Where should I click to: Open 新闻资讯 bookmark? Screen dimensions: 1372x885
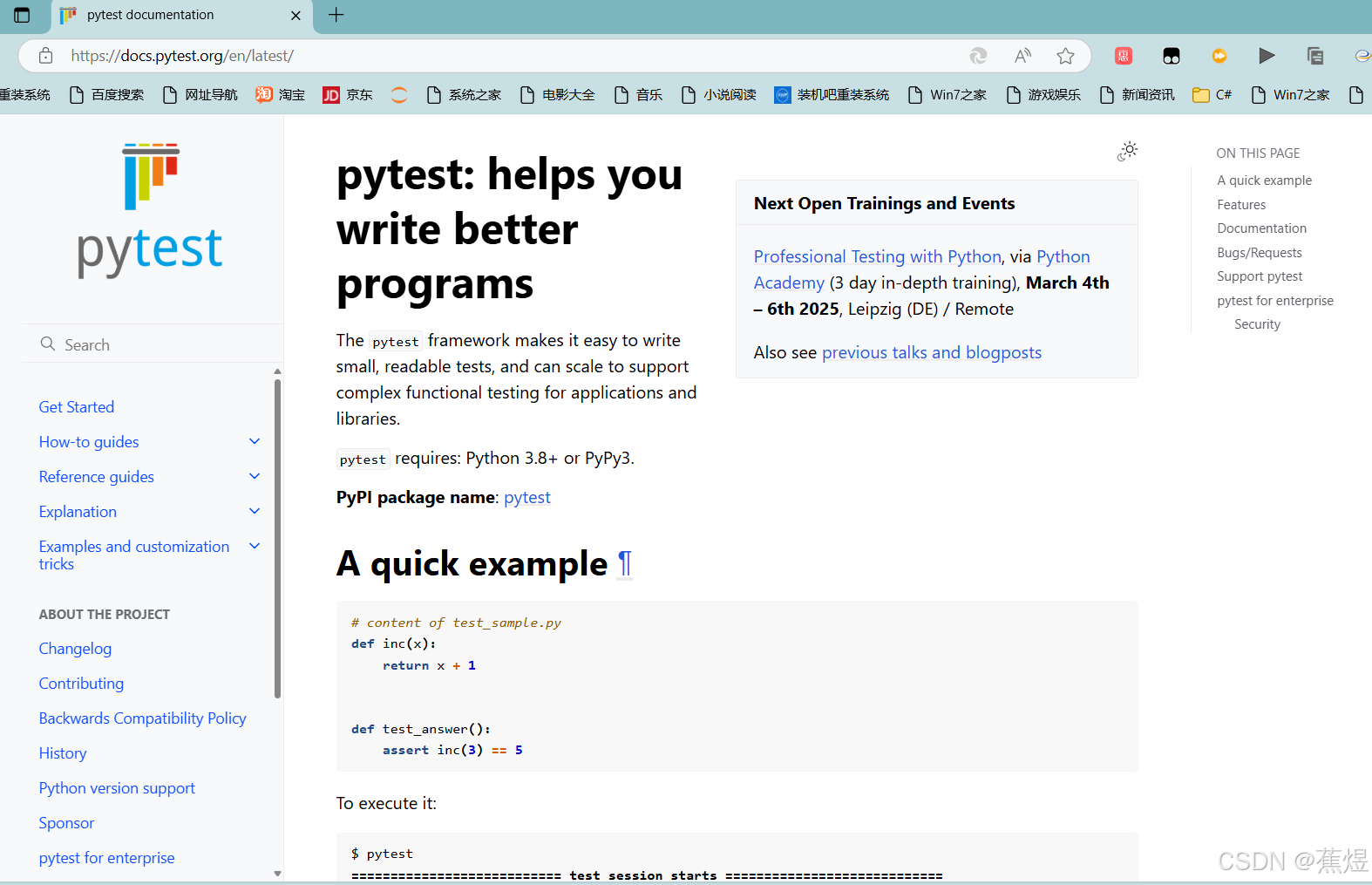point(1138,94)
